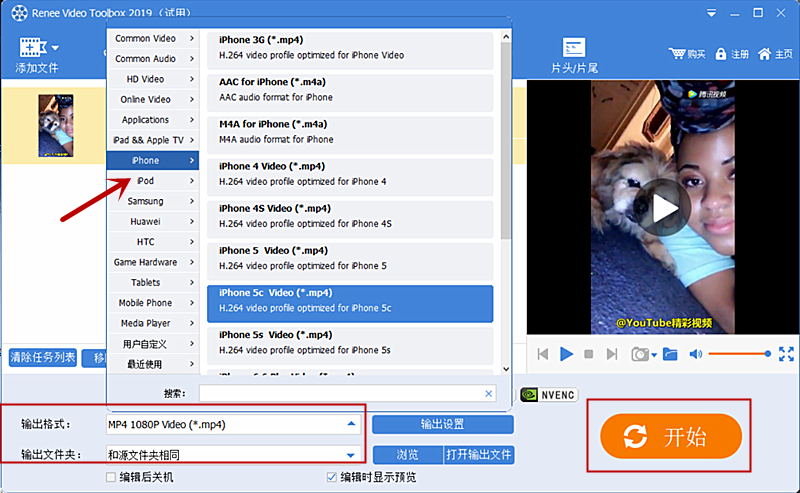The width and height of the screenshot is (800, 493).
Task: Open the title bar dropdown menu triangle icon
Action: (x=711, y=13)
